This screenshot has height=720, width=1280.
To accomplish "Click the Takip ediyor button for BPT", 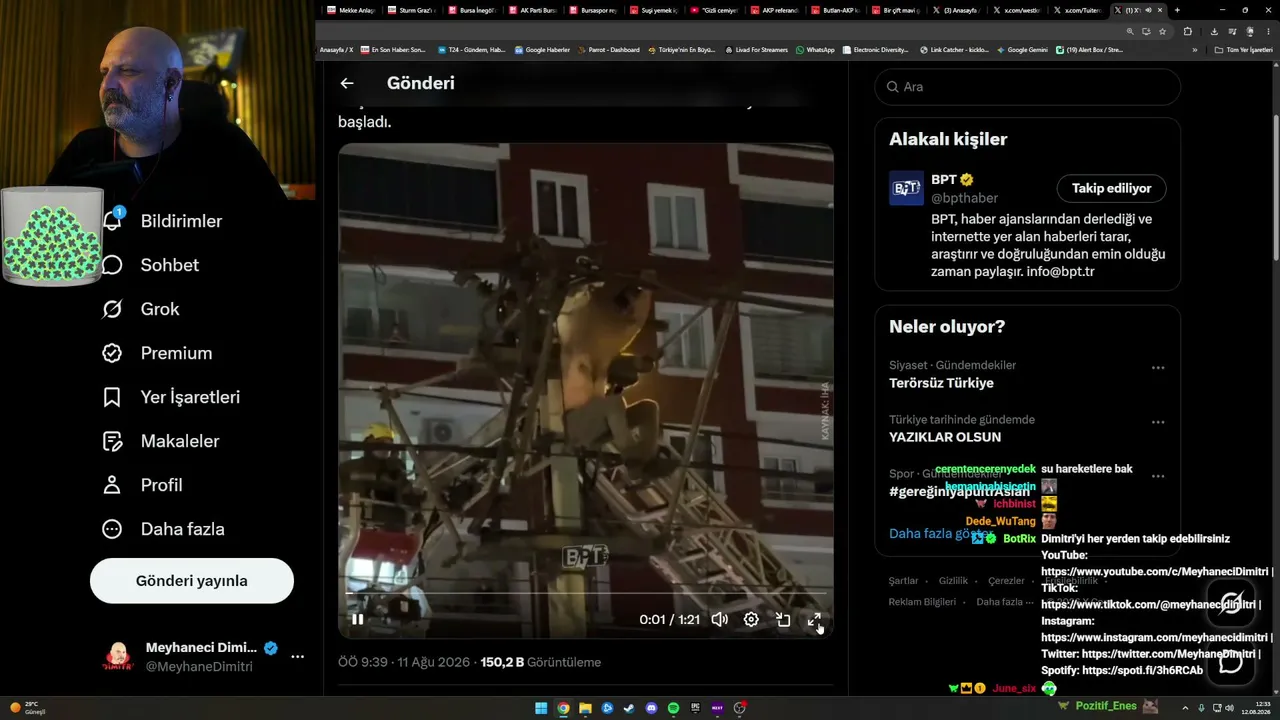I will (x=1111, y=188).
